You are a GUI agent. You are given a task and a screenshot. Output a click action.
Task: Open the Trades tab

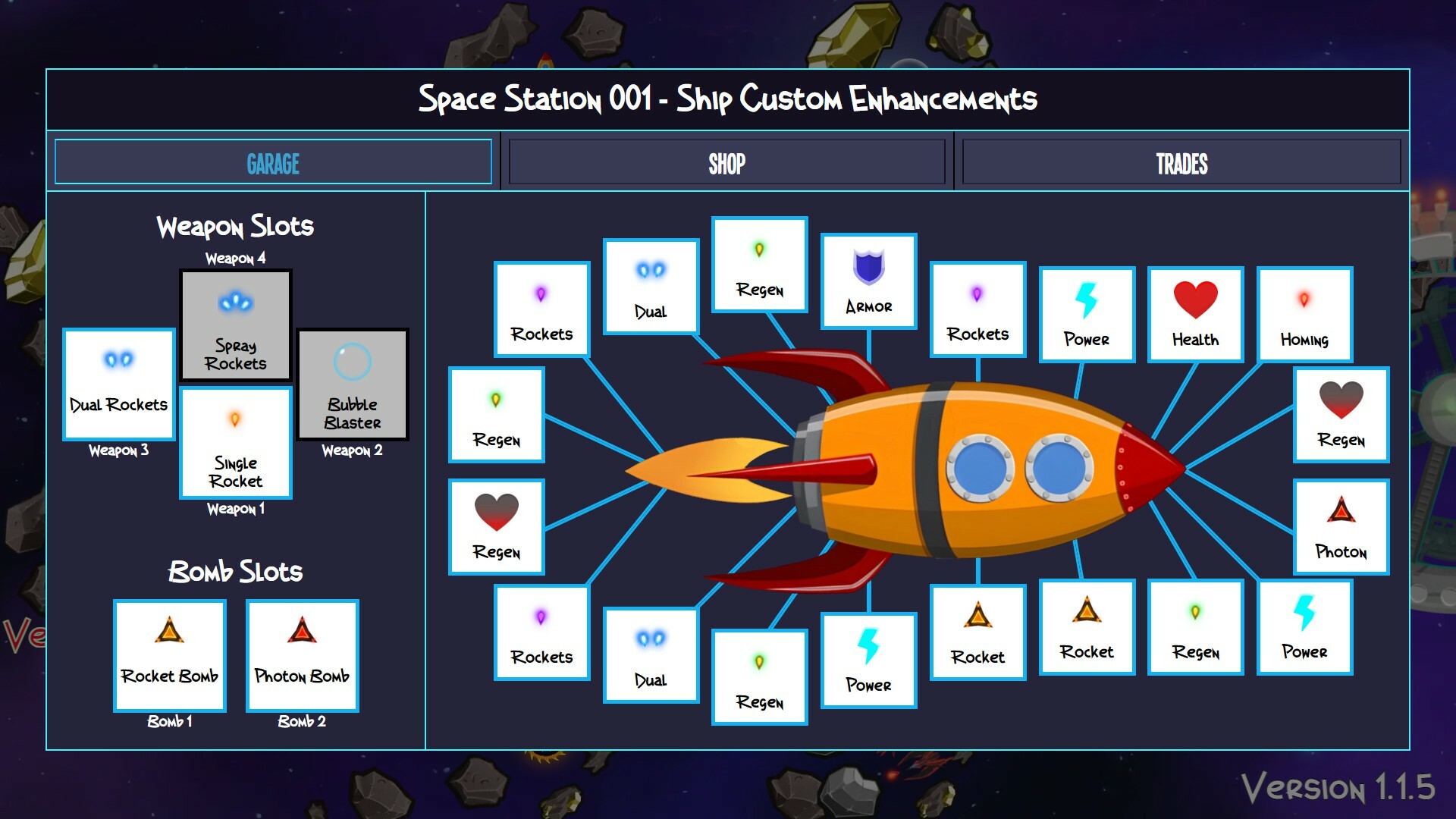coord(1180,162)
